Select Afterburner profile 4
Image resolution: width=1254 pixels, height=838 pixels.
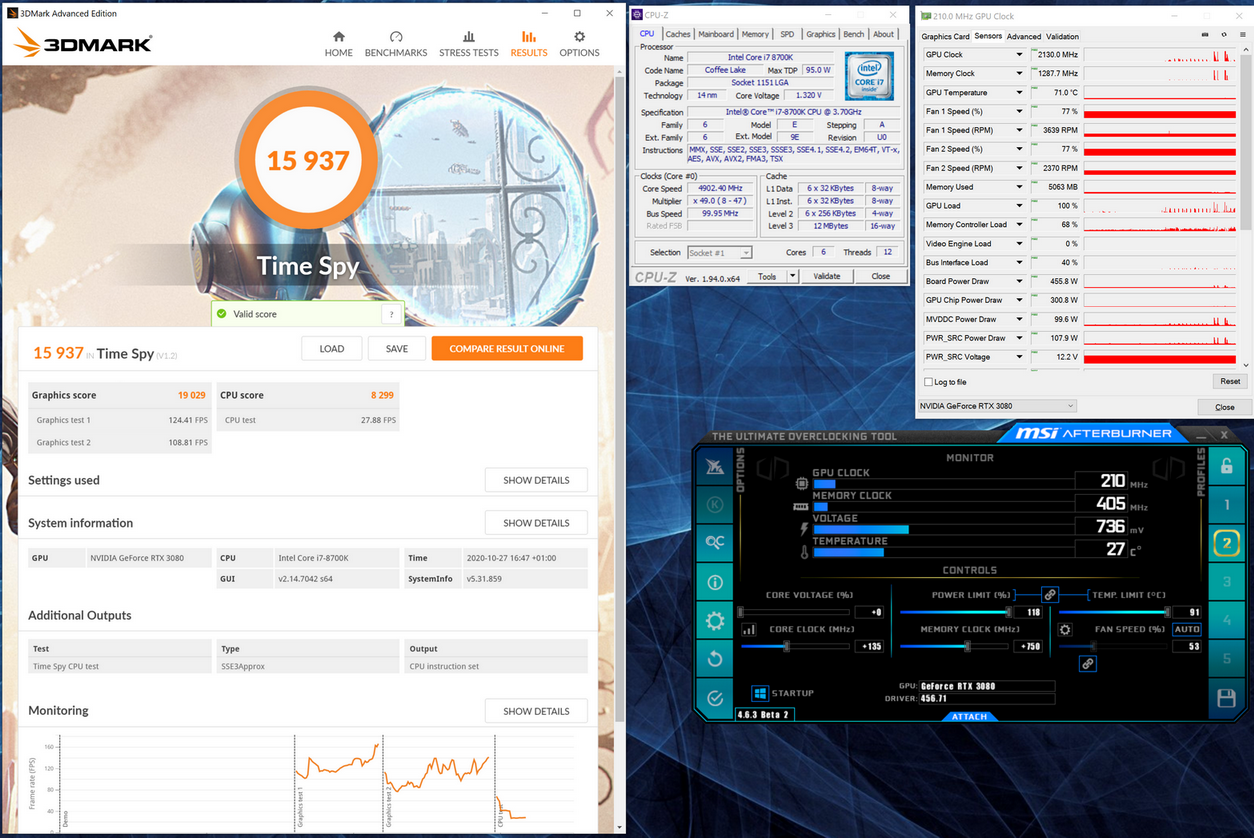click(1226, 621)
